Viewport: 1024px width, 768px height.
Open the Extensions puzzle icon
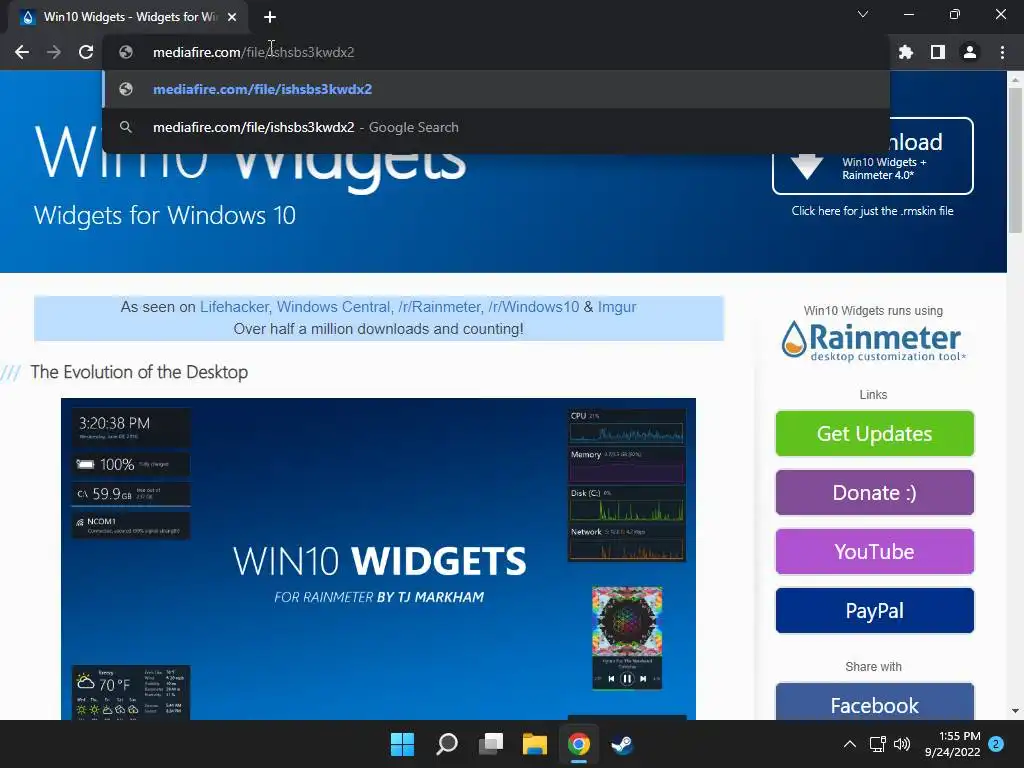point(906,52)
